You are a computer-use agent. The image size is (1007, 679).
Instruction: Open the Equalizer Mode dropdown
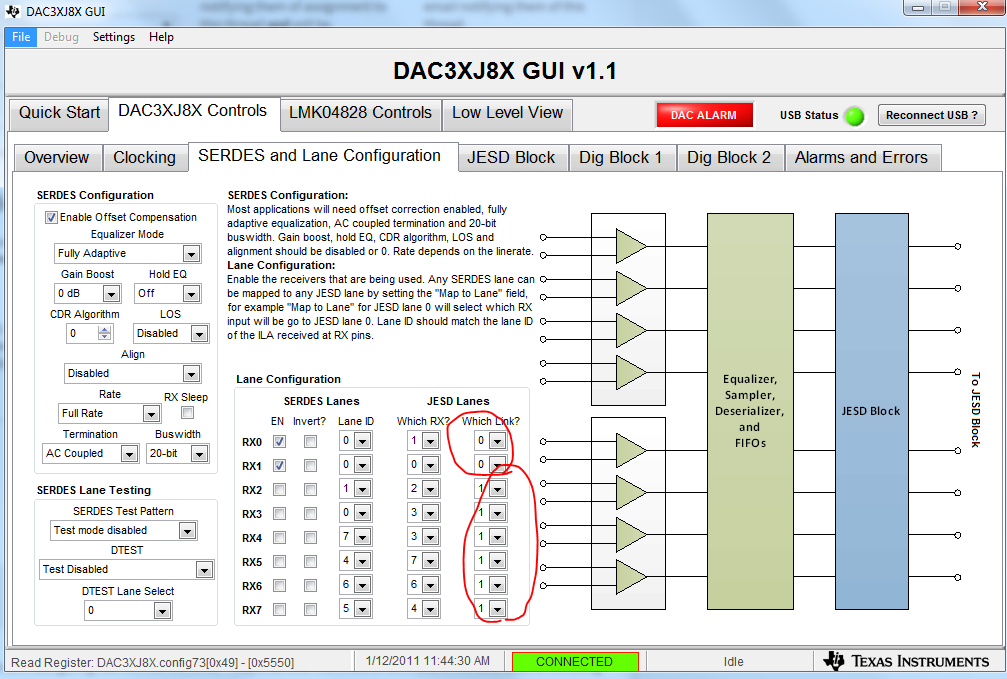point(127,254)
